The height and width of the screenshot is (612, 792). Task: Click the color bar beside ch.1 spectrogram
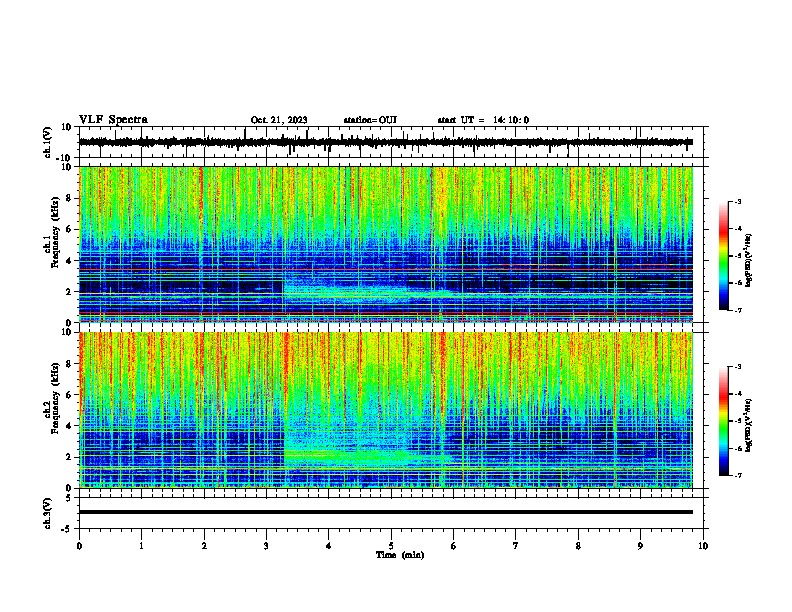[x=724, y=256]
